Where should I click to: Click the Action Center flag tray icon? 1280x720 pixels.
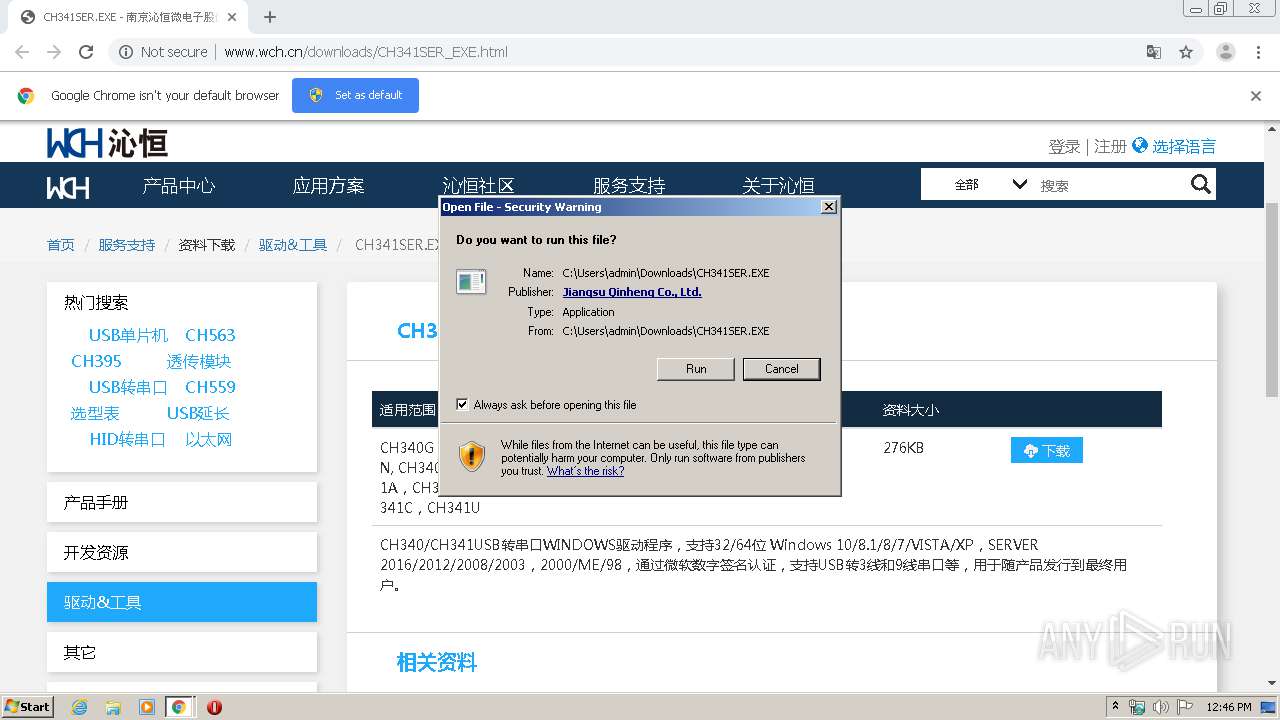coord(1185,707)
